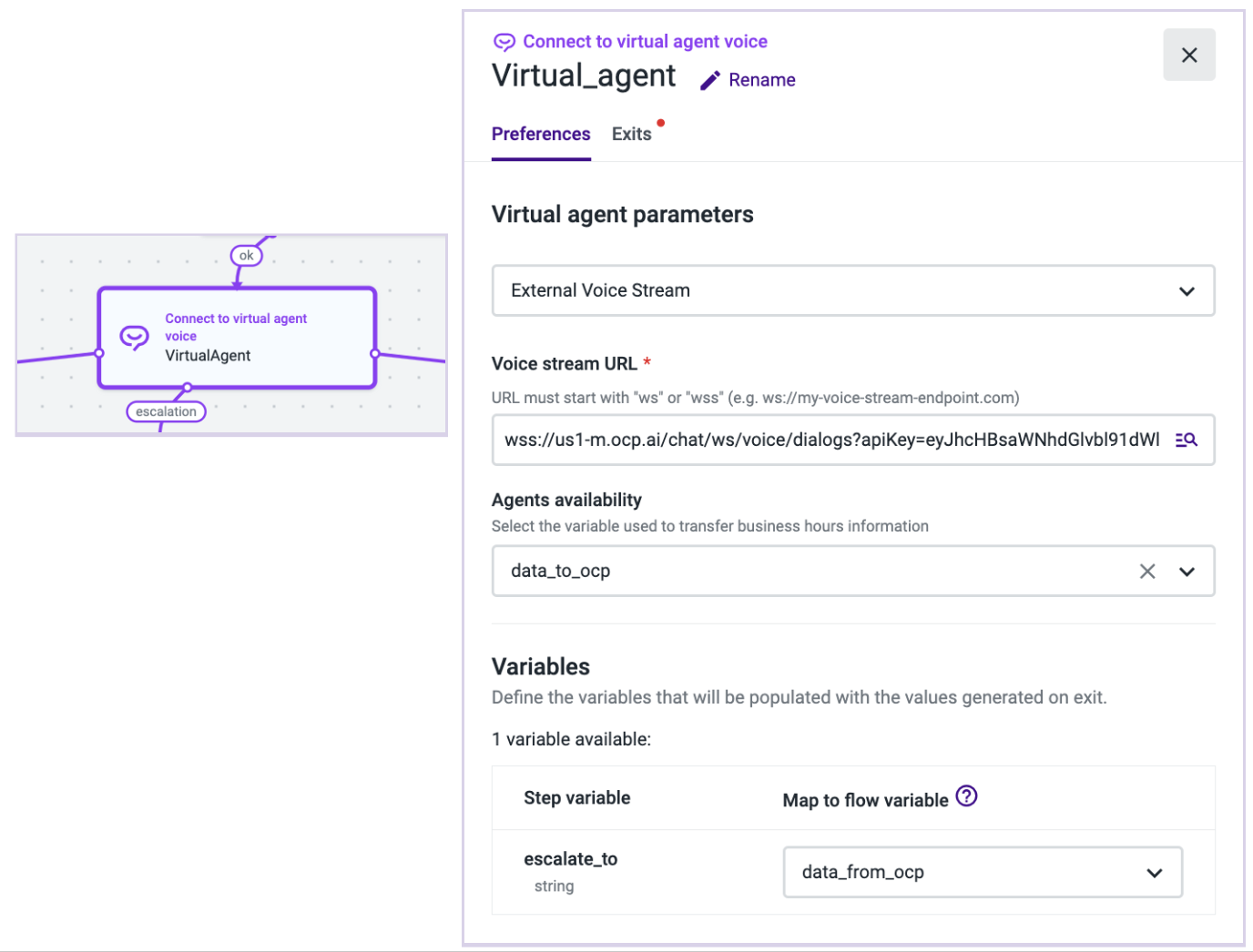Image resolution: width=1253 pixels, height=952 pixels.
Task: Open the Map to flow variable help icon
Action: click(966, 796)
